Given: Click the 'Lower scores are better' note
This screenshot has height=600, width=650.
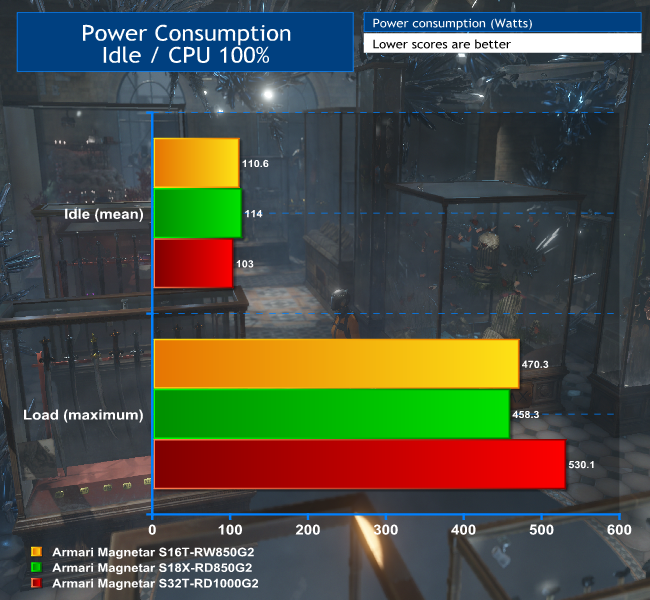Looking at the screenshot, I should click(502, 43).
